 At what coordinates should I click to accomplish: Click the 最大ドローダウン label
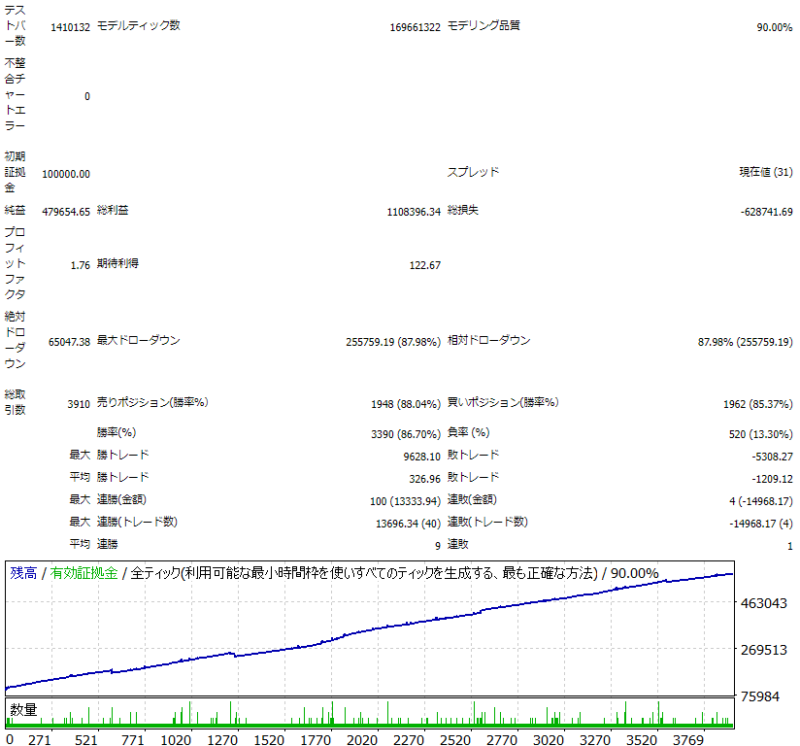(x=138, y=341)
